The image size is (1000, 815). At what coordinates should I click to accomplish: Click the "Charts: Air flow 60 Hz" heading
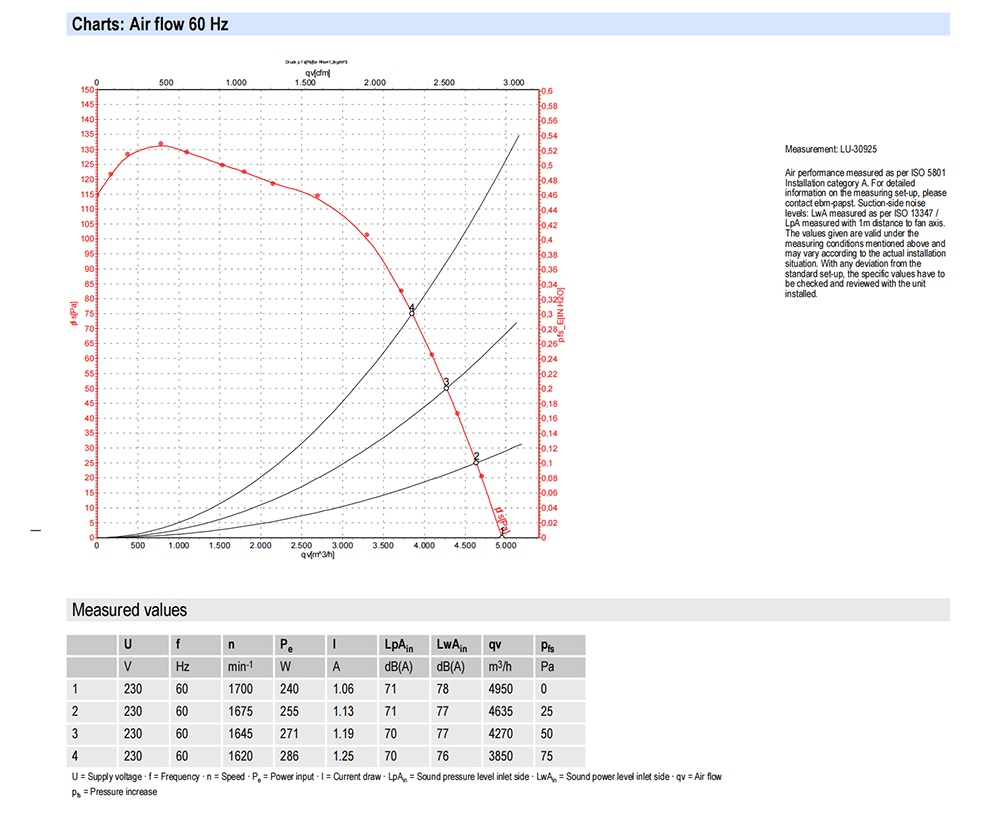[x=150, y=24]
